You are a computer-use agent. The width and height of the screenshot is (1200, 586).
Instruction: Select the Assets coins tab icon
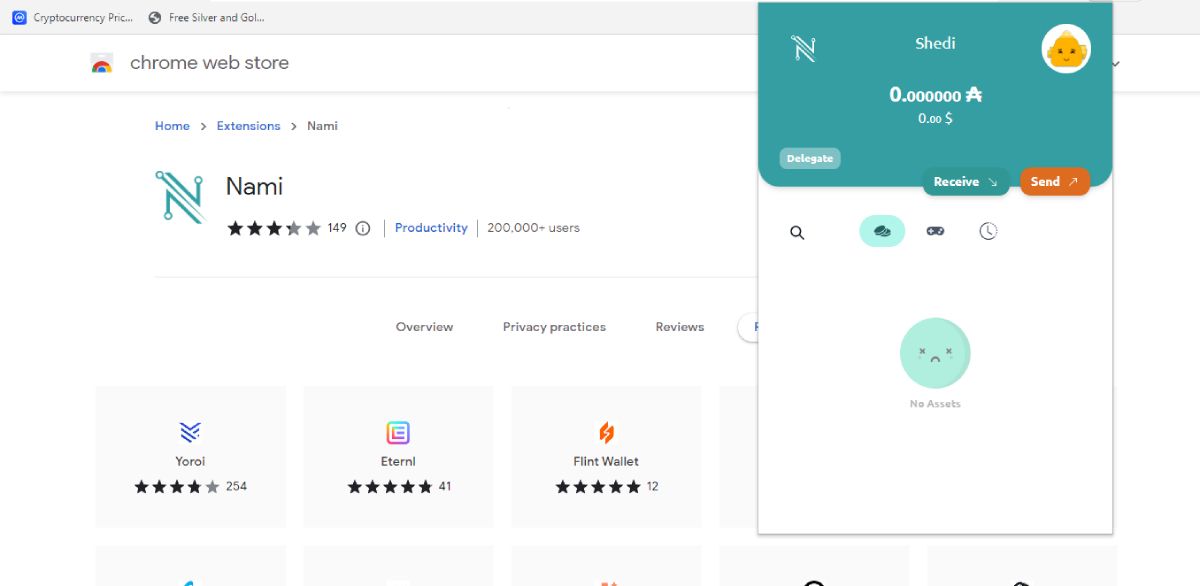point(882,231)
